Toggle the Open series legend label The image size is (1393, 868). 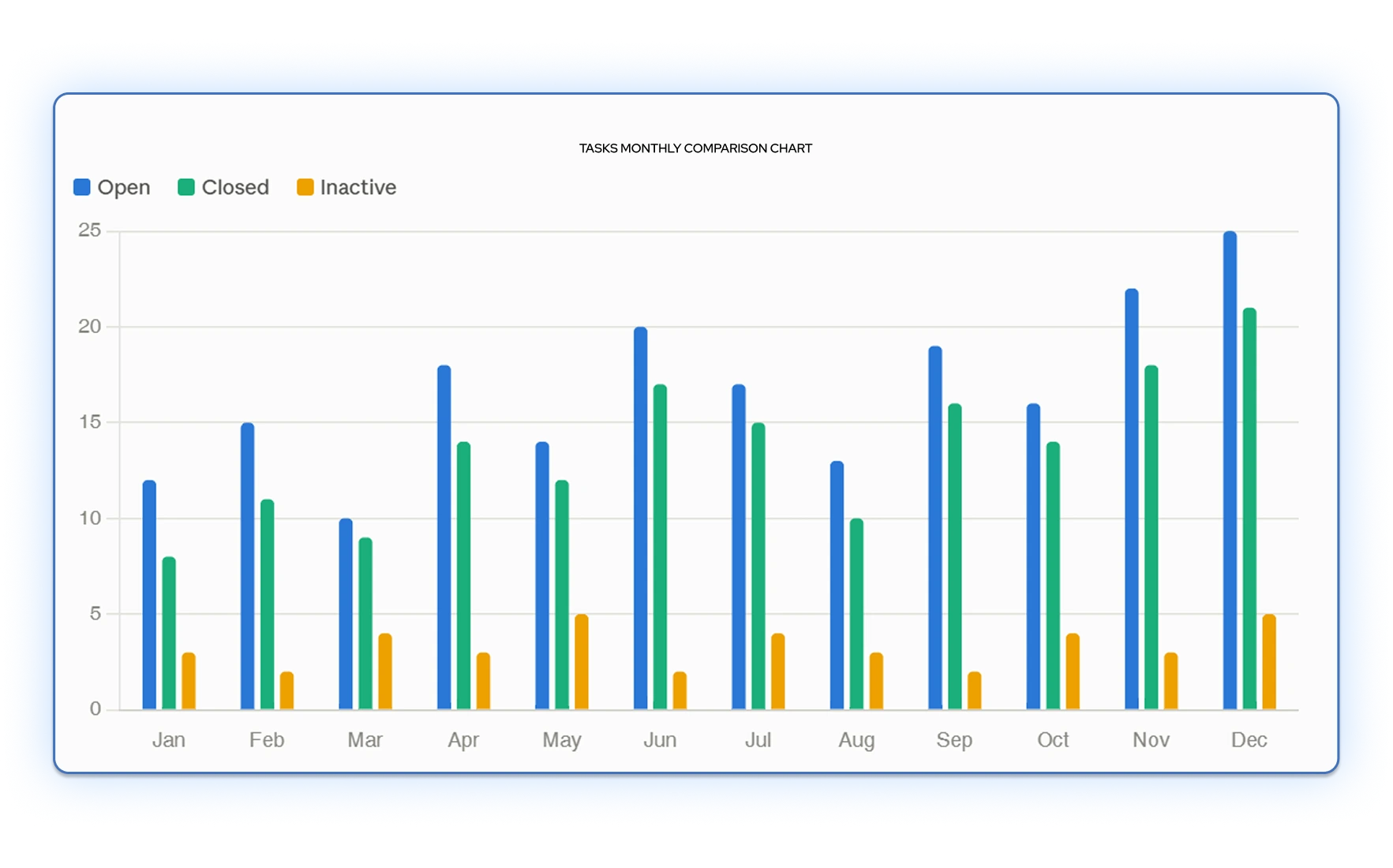124,187
